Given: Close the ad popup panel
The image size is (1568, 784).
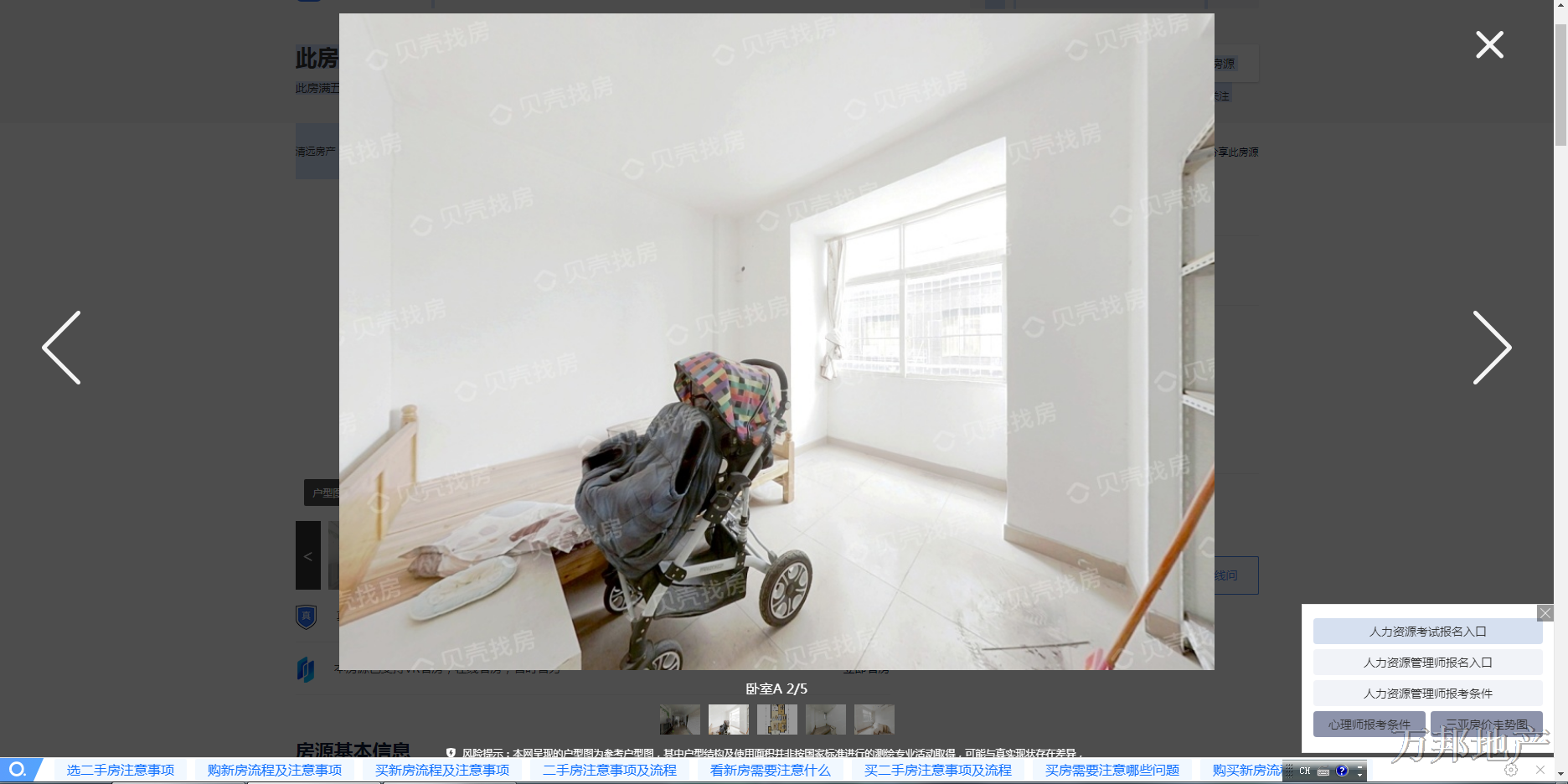Looking at the screenshot, I should (x=1545, y=613).
